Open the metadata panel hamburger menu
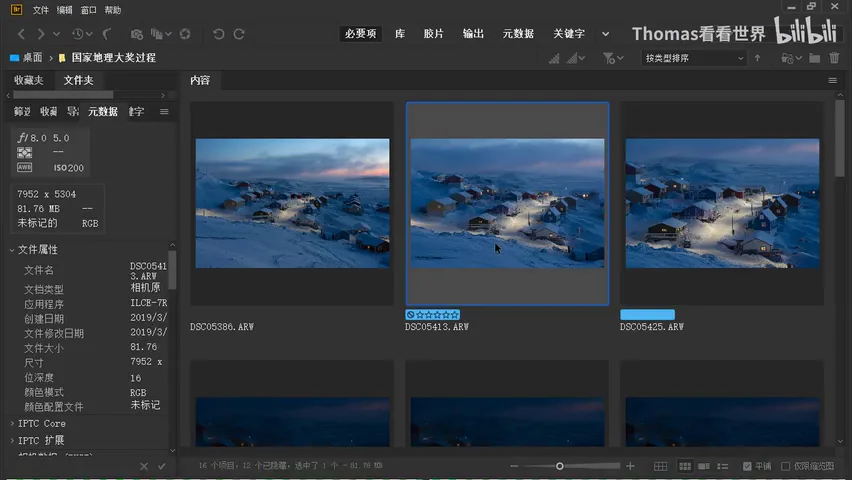Viewport: 852px width, 480px height. tap(164, 111)
